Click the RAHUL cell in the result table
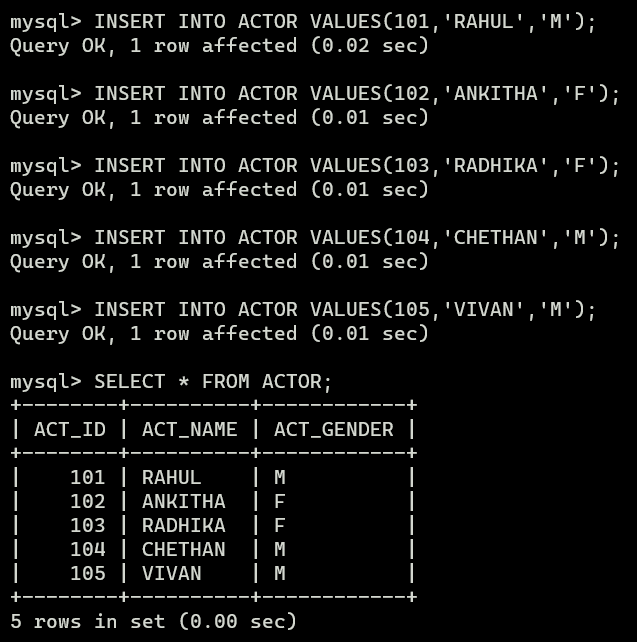Image resolution: width=637 pixels, height=642 pixels. [172, 477]
